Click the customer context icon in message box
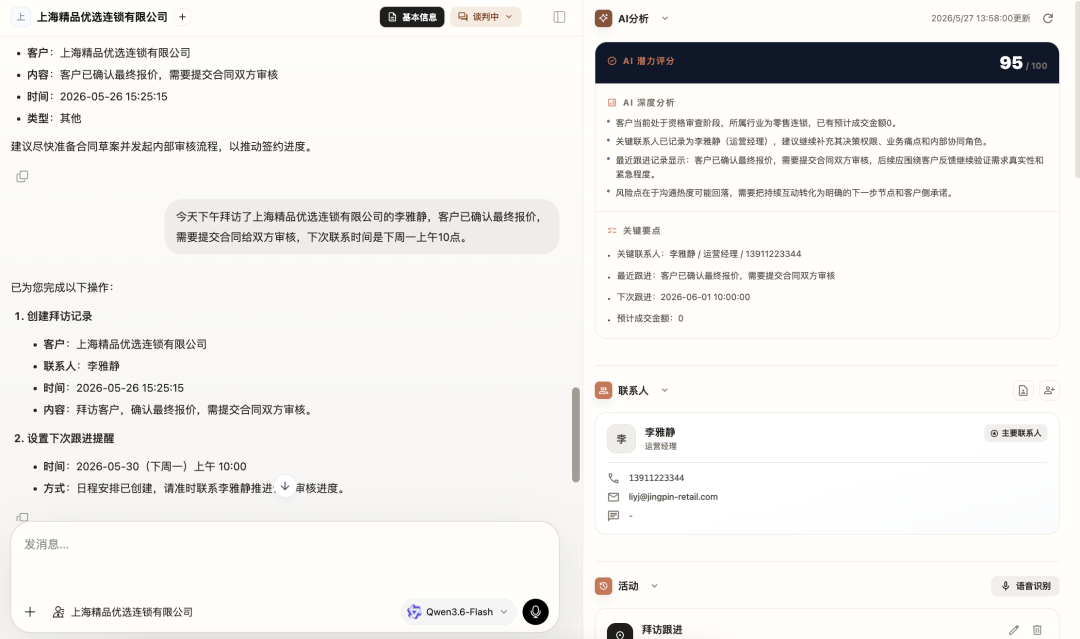This screenshot has width=1080, height=639. click(x=59, y=612)
